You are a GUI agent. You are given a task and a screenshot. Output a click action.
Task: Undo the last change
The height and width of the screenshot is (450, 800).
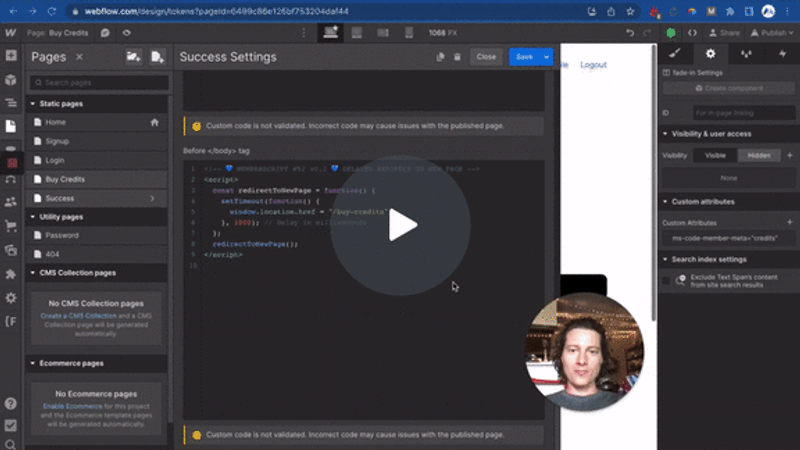[x=630, y=33]
